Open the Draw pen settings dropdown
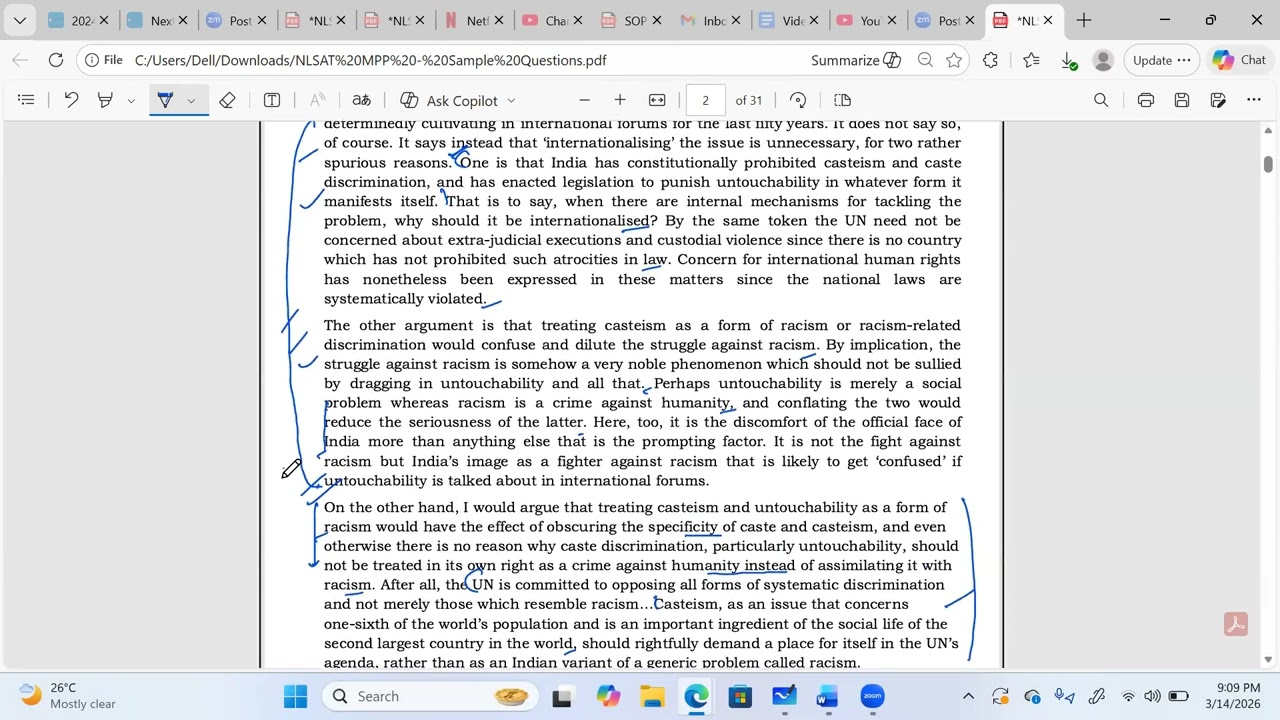The image size is (1280, 720). 191,100
